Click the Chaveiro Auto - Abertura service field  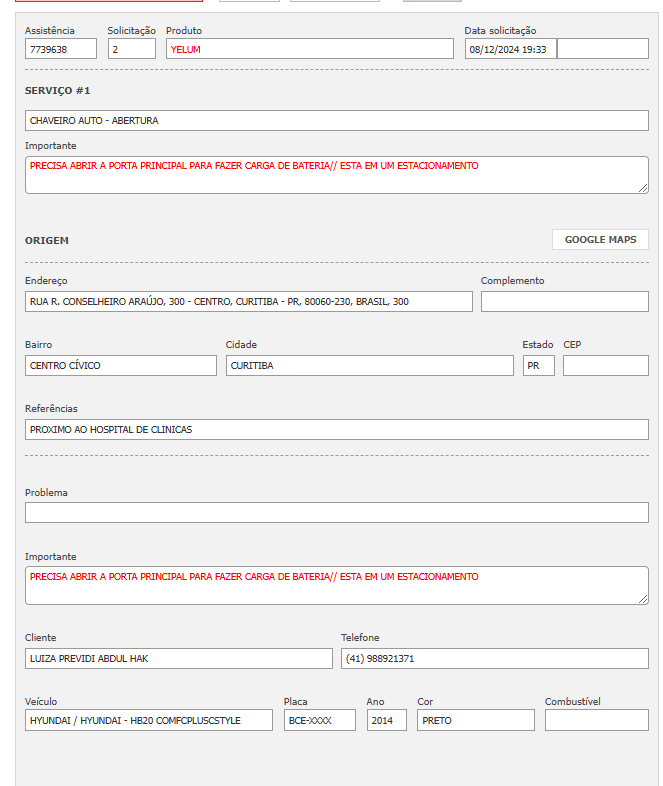336,121
